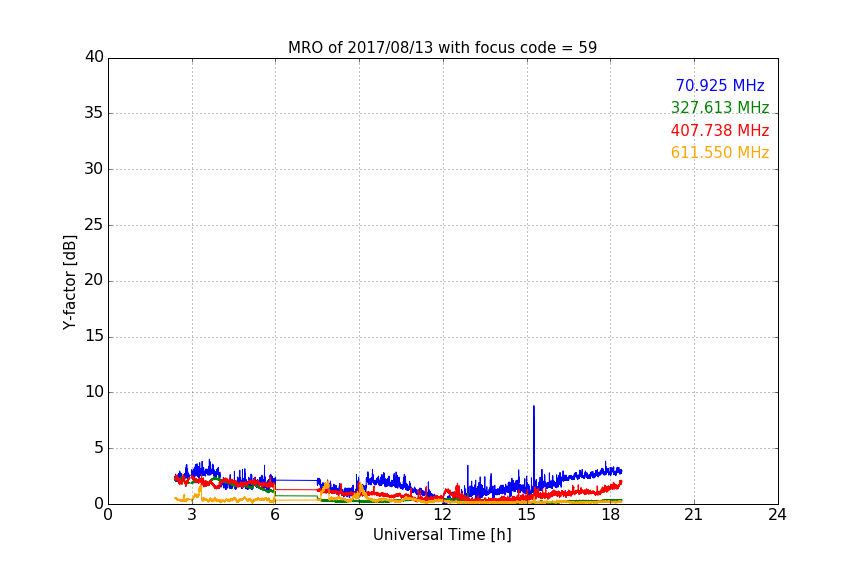
Task: Click the x-axis tick label 9
Action: point(359,515)
